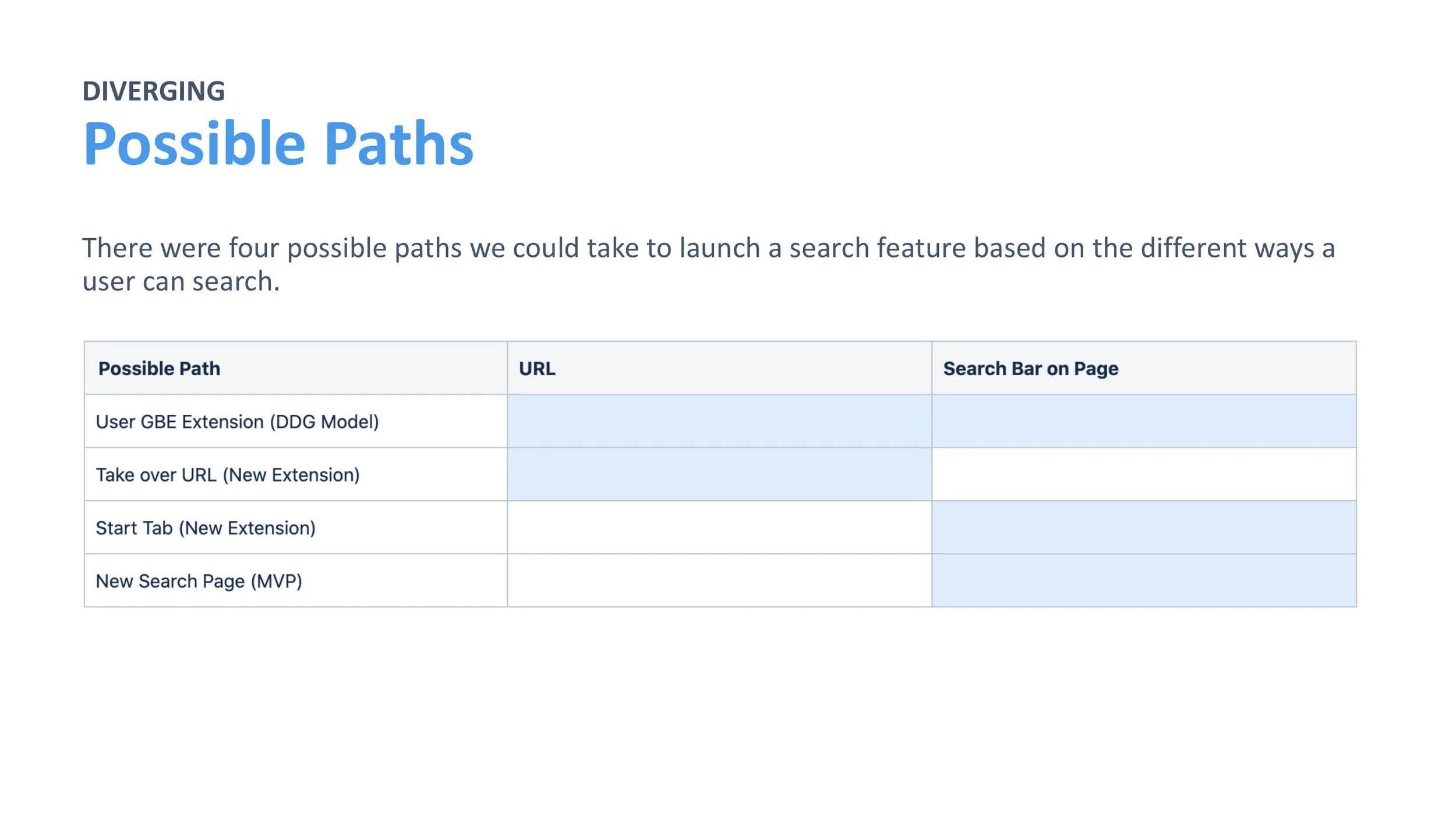Viewport: 1456px width, 819px height.
Task: Click the 'Search Bar on Page' header
Action: [1031, 369]
